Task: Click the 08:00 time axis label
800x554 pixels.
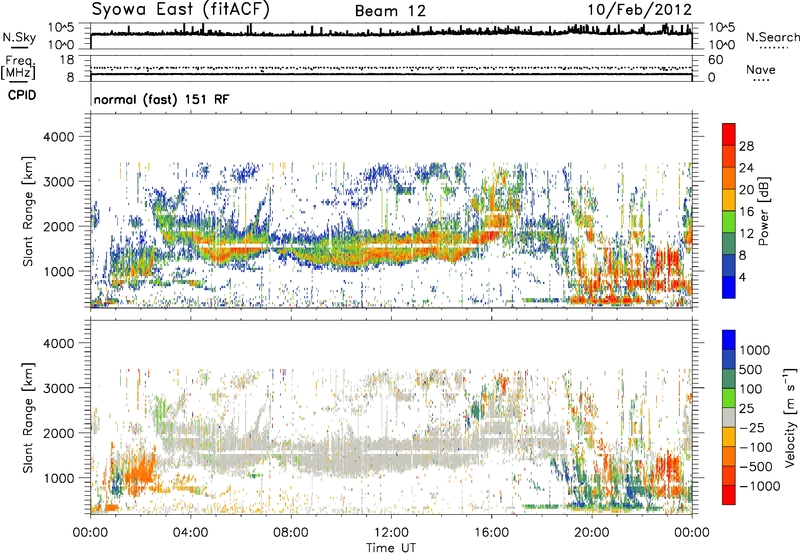Action: [291, 533]
